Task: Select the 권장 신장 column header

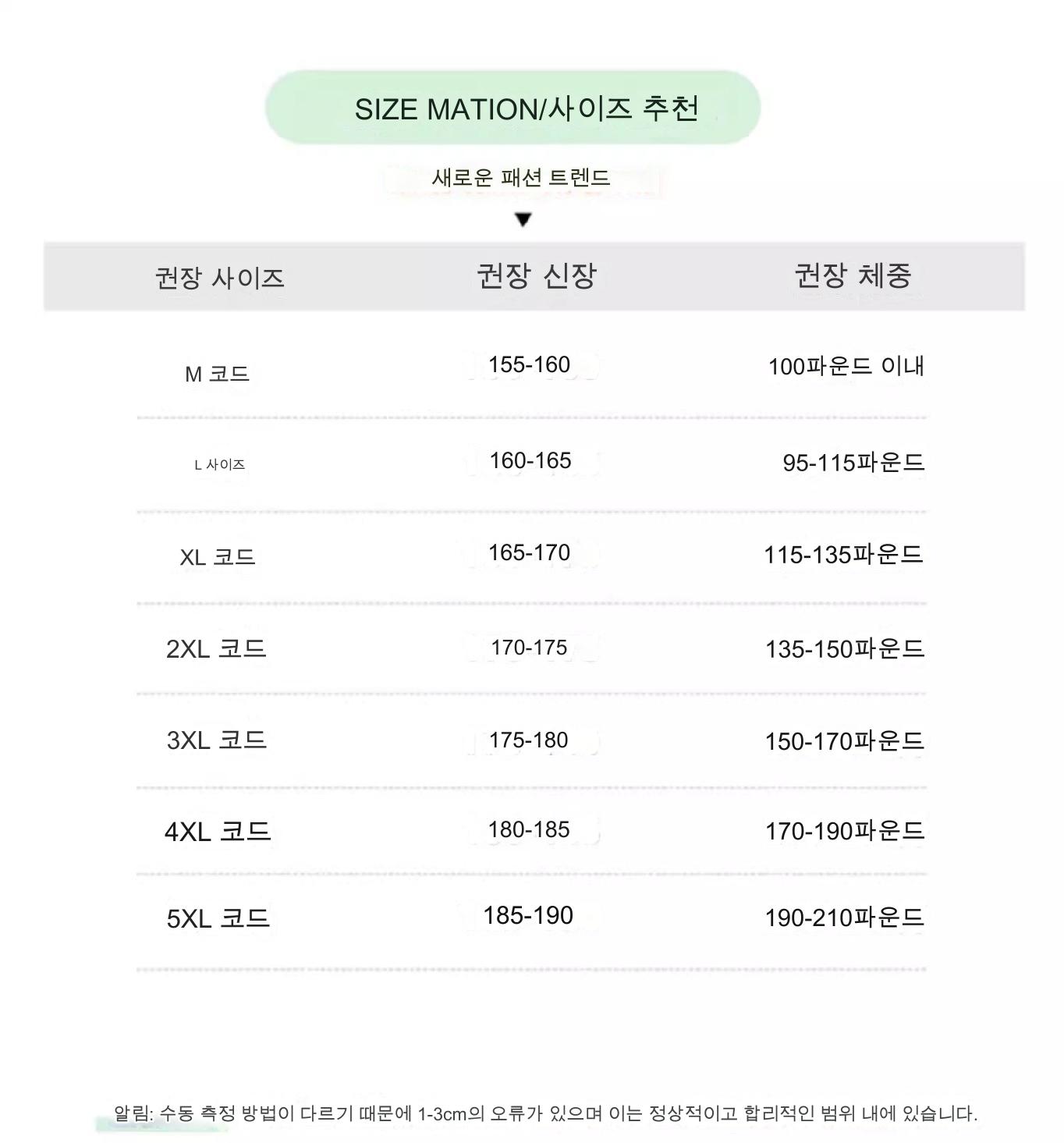Action: click(536, 275)
